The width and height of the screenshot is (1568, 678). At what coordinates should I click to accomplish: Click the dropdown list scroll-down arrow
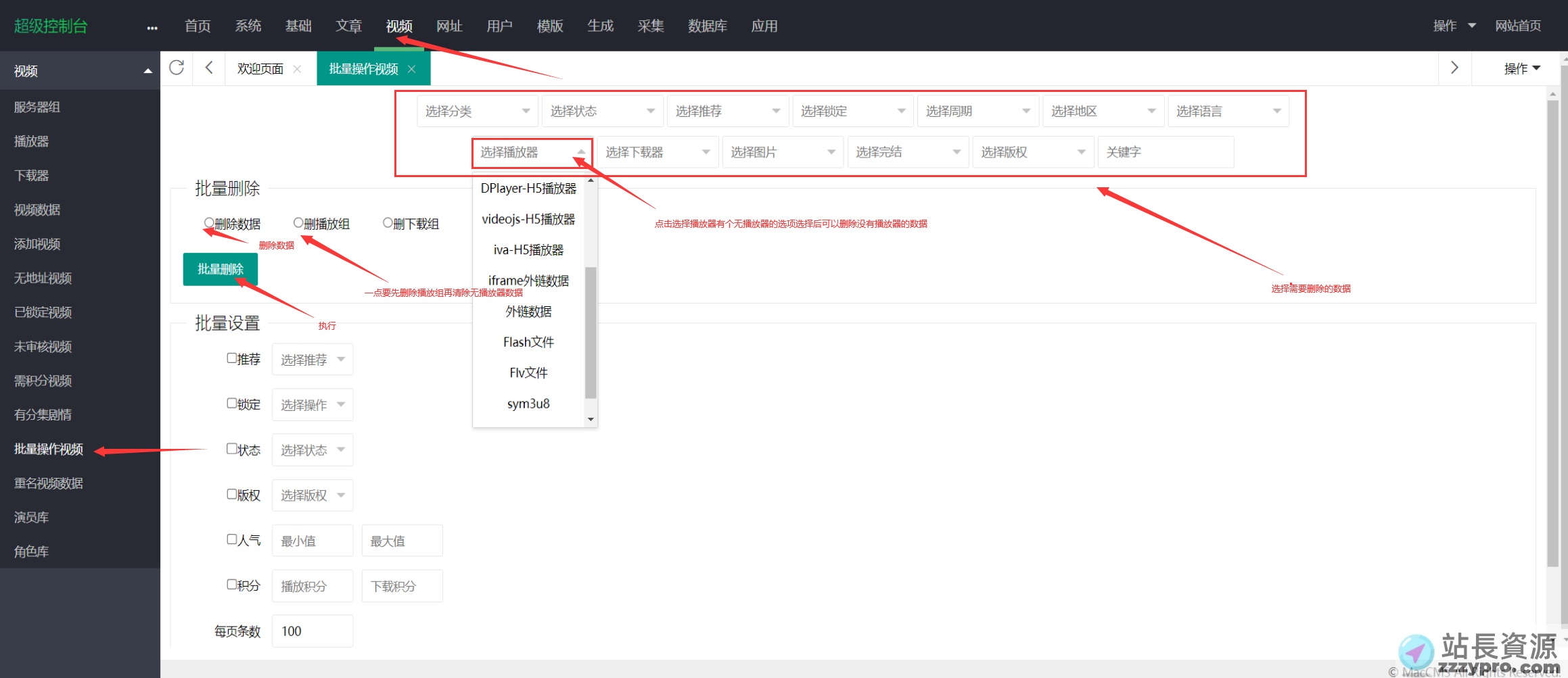[591, 419]
